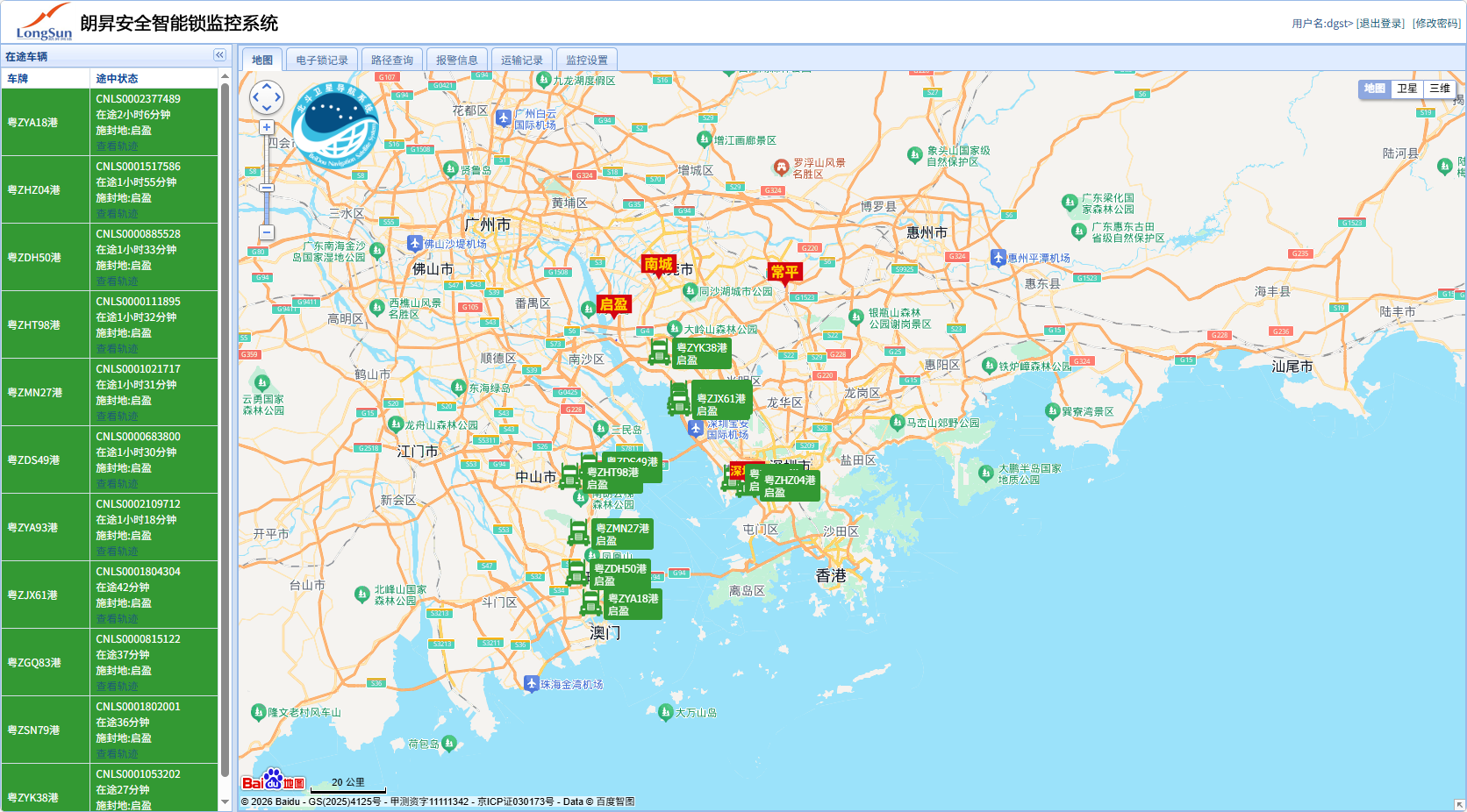Switch map to 卫星 satellite view
The width and height of the screenshot is (1467, 812).
[1407, 89]
